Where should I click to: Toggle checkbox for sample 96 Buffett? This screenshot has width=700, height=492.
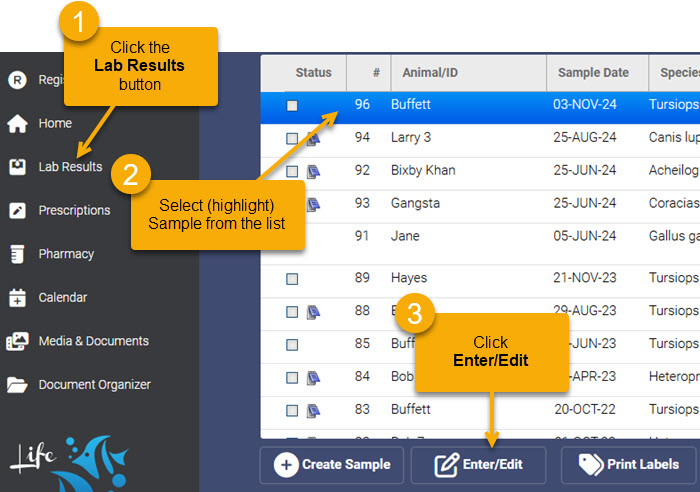(292, 106)
